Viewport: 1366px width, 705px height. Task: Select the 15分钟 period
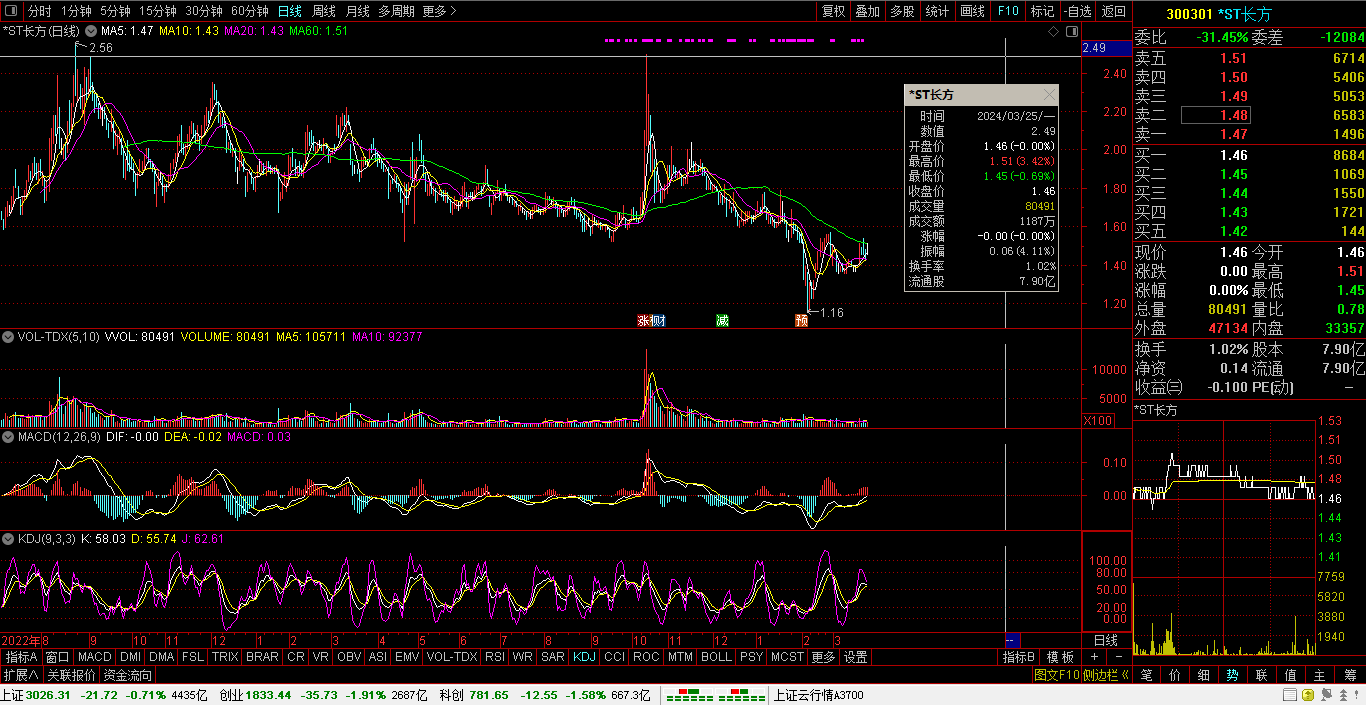(158, 11)
